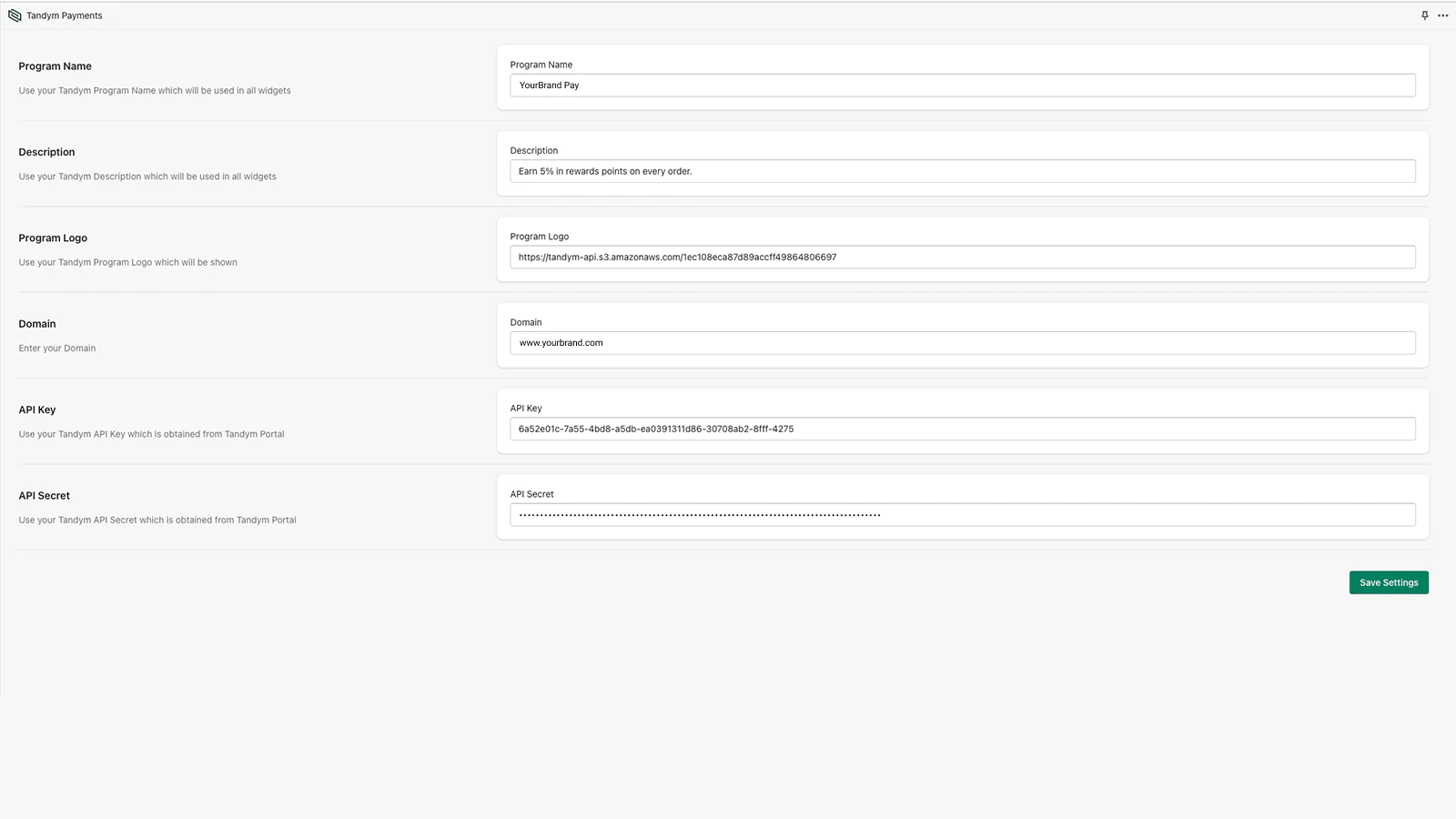
Task: Click help text 'Program Logo which will be shown'
Action: pos(128,263)
